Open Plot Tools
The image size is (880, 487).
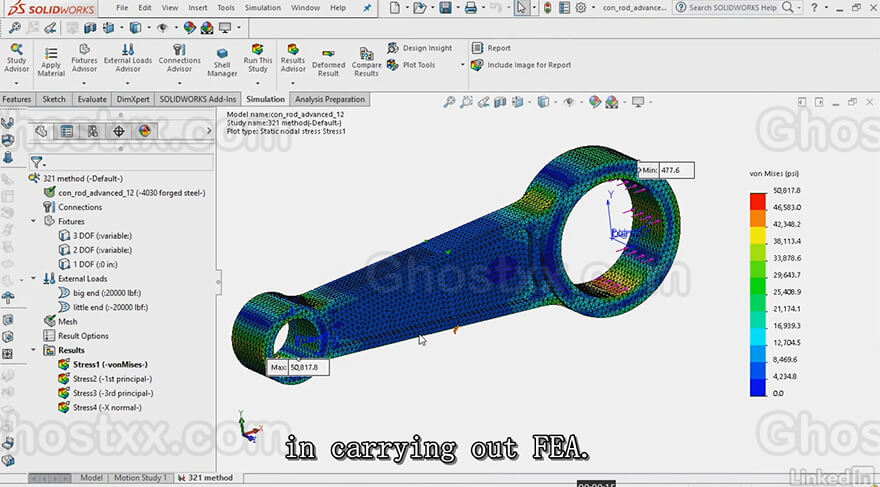(x=411, y=65)
